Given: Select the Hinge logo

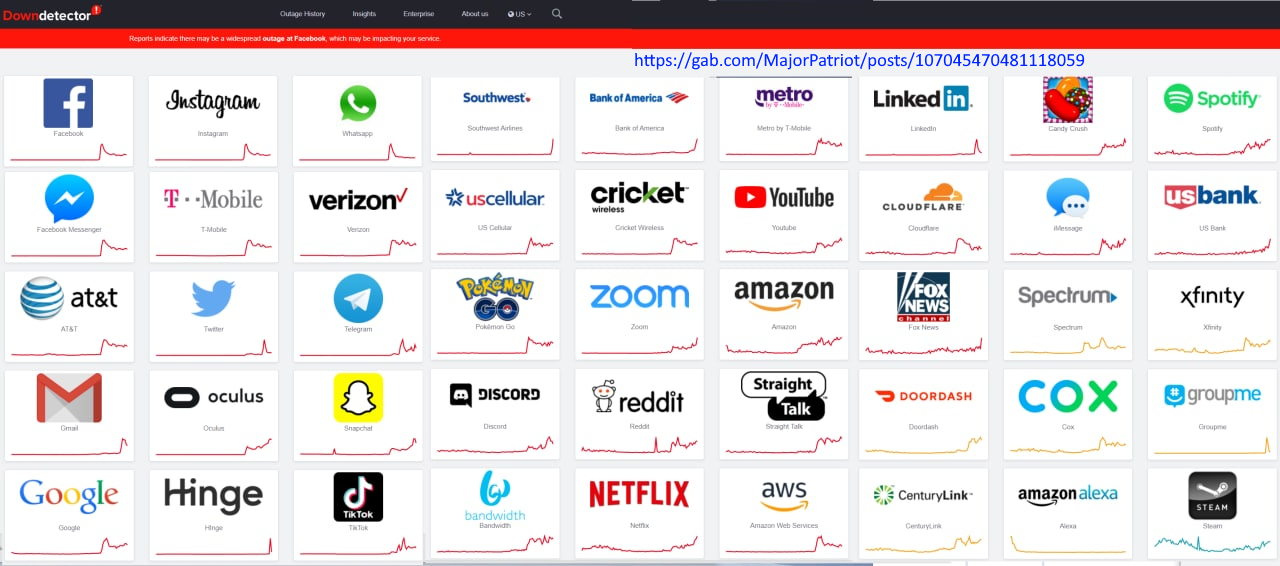Looking at the screenshot, I should 213,495.
